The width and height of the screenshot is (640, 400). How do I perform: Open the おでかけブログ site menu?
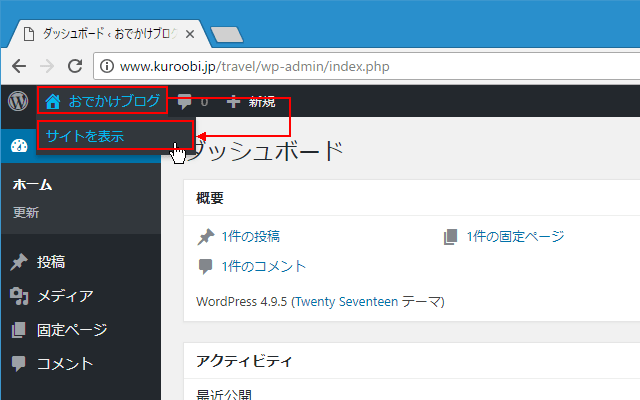point(102,101)
